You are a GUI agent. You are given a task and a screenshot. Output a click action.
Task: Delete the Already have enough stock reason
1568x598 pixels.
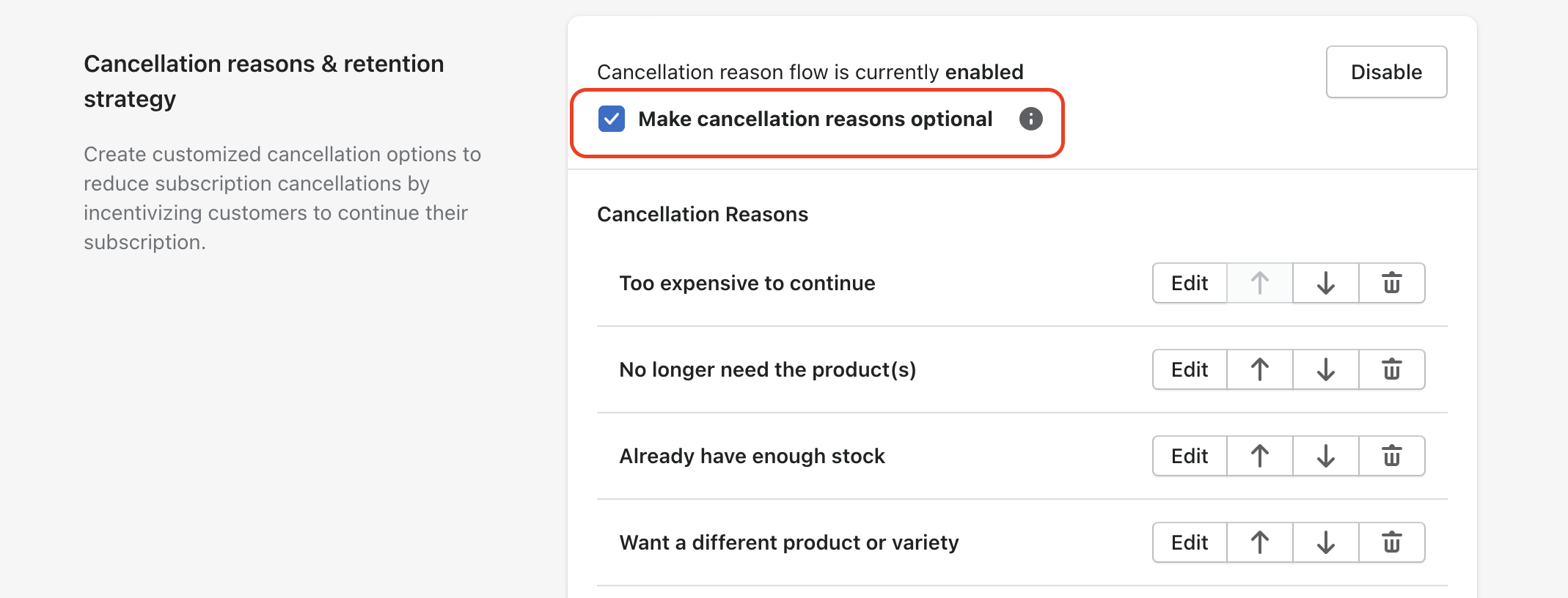1391,456
